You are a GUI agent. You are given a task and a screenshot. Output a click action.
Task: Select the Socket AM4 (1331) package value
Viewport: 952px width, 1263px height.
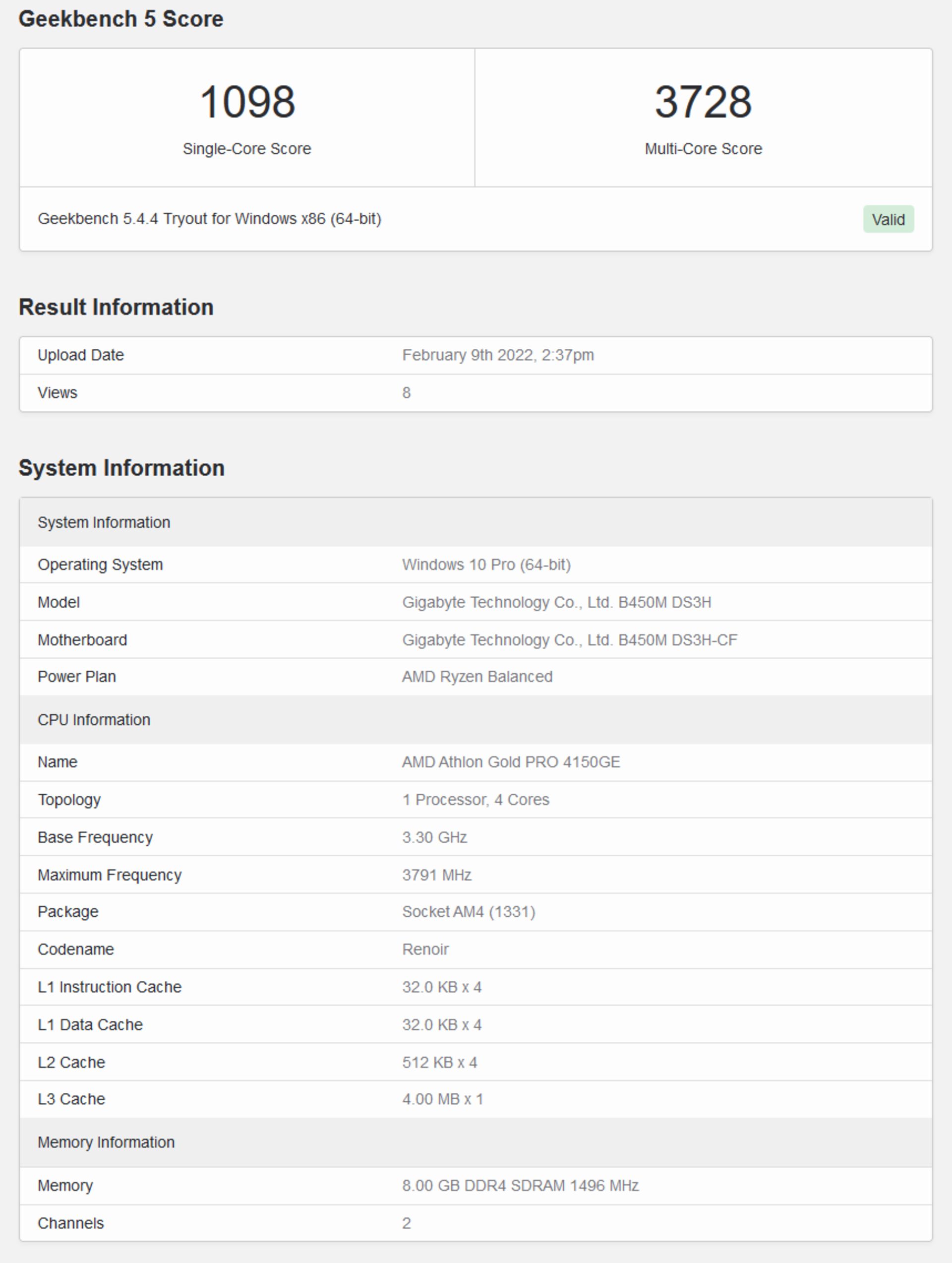coord(469,912)
